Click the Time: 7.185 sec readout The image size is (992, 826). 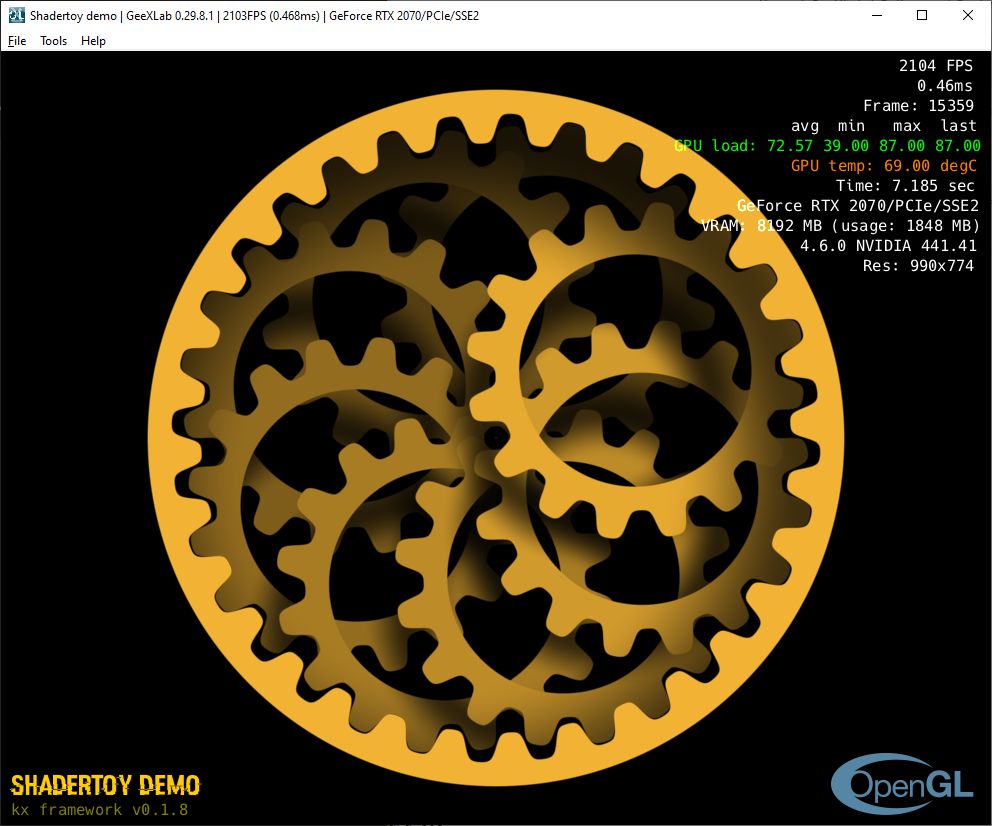[905, 186]
